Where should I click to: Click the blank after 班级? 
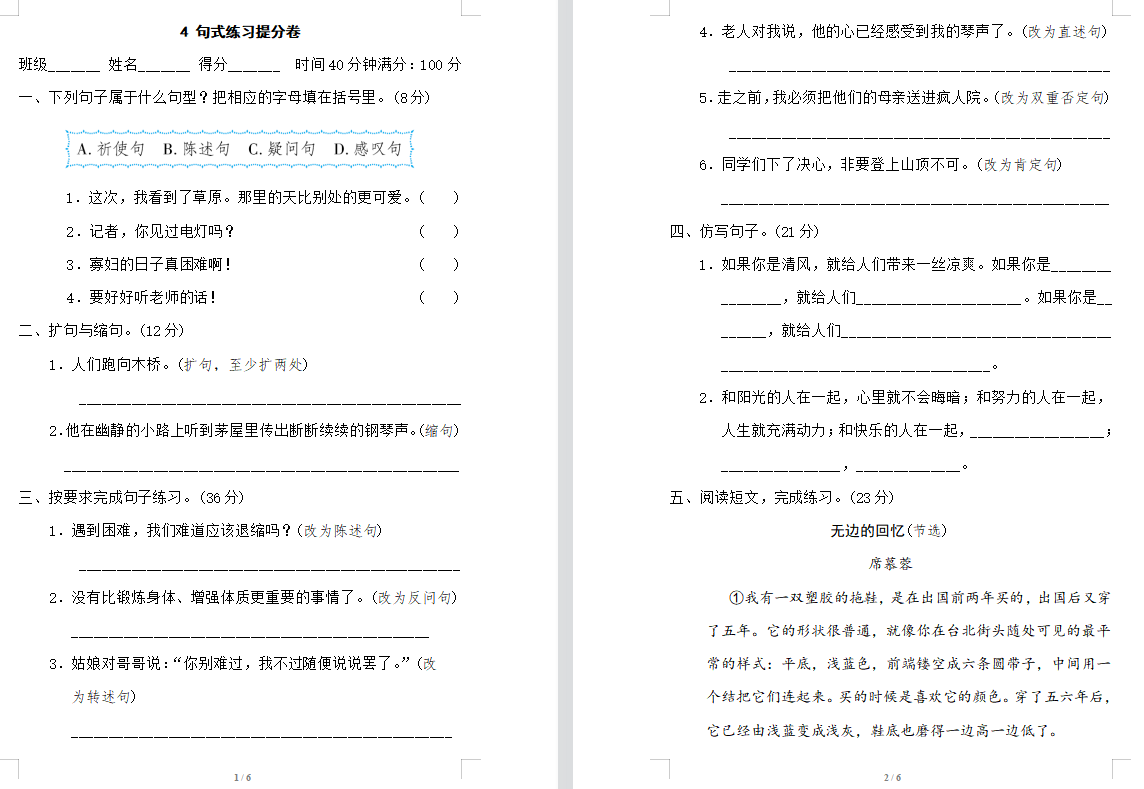click(x=74, y=66)
